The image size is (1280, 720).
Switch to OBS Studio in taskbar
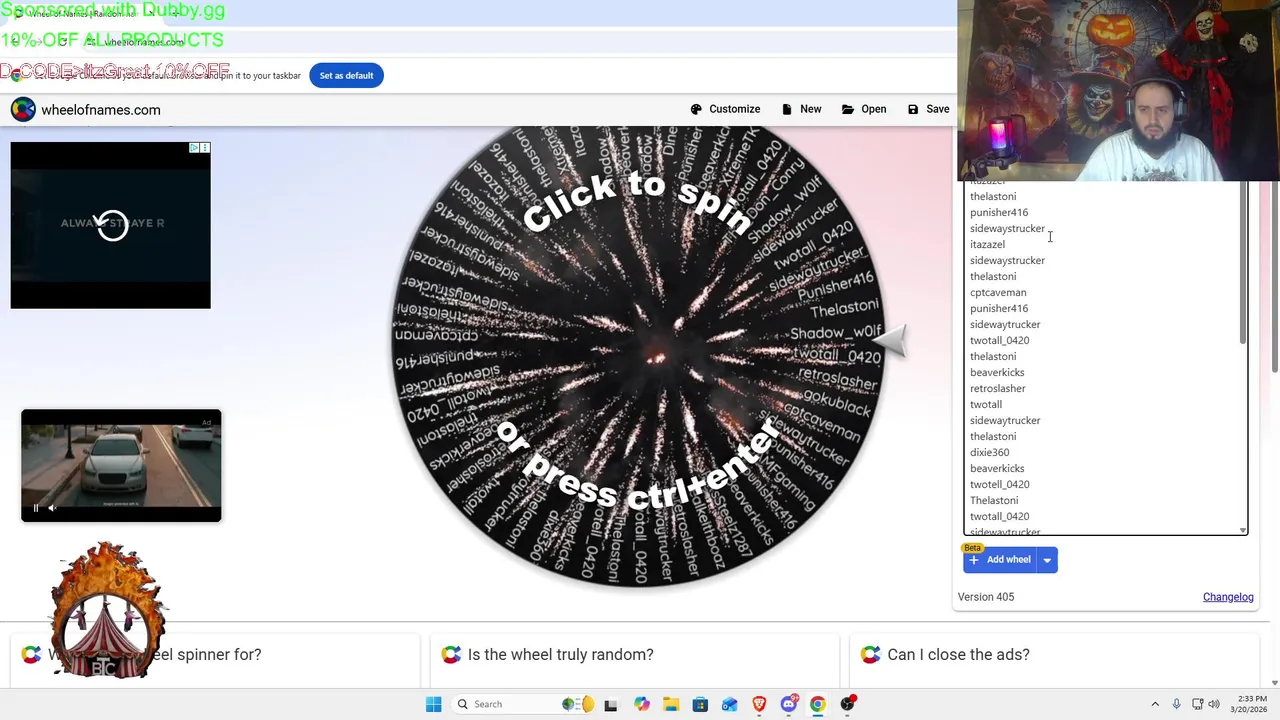[x=848, y=704]
